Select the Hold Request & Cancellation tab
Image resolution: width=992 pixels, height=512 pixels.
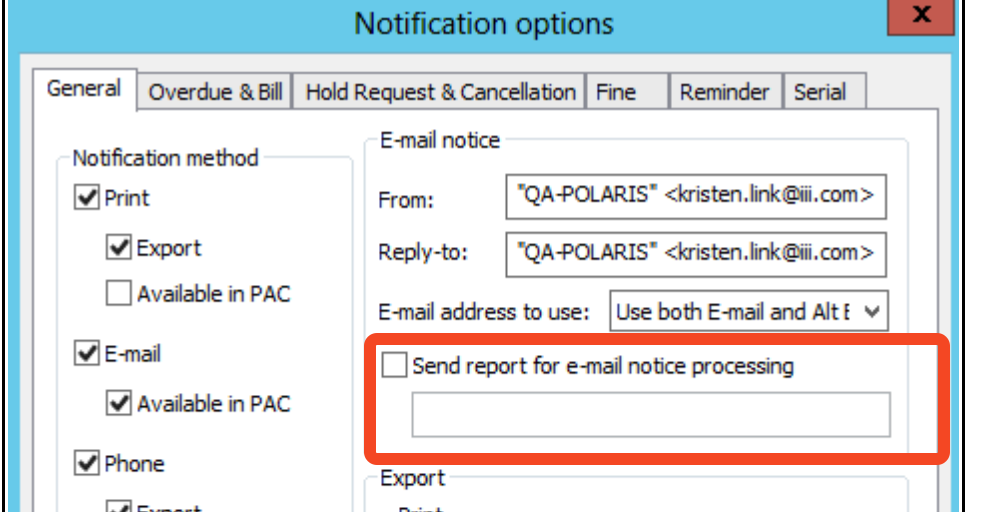click(x=440, y=93)
